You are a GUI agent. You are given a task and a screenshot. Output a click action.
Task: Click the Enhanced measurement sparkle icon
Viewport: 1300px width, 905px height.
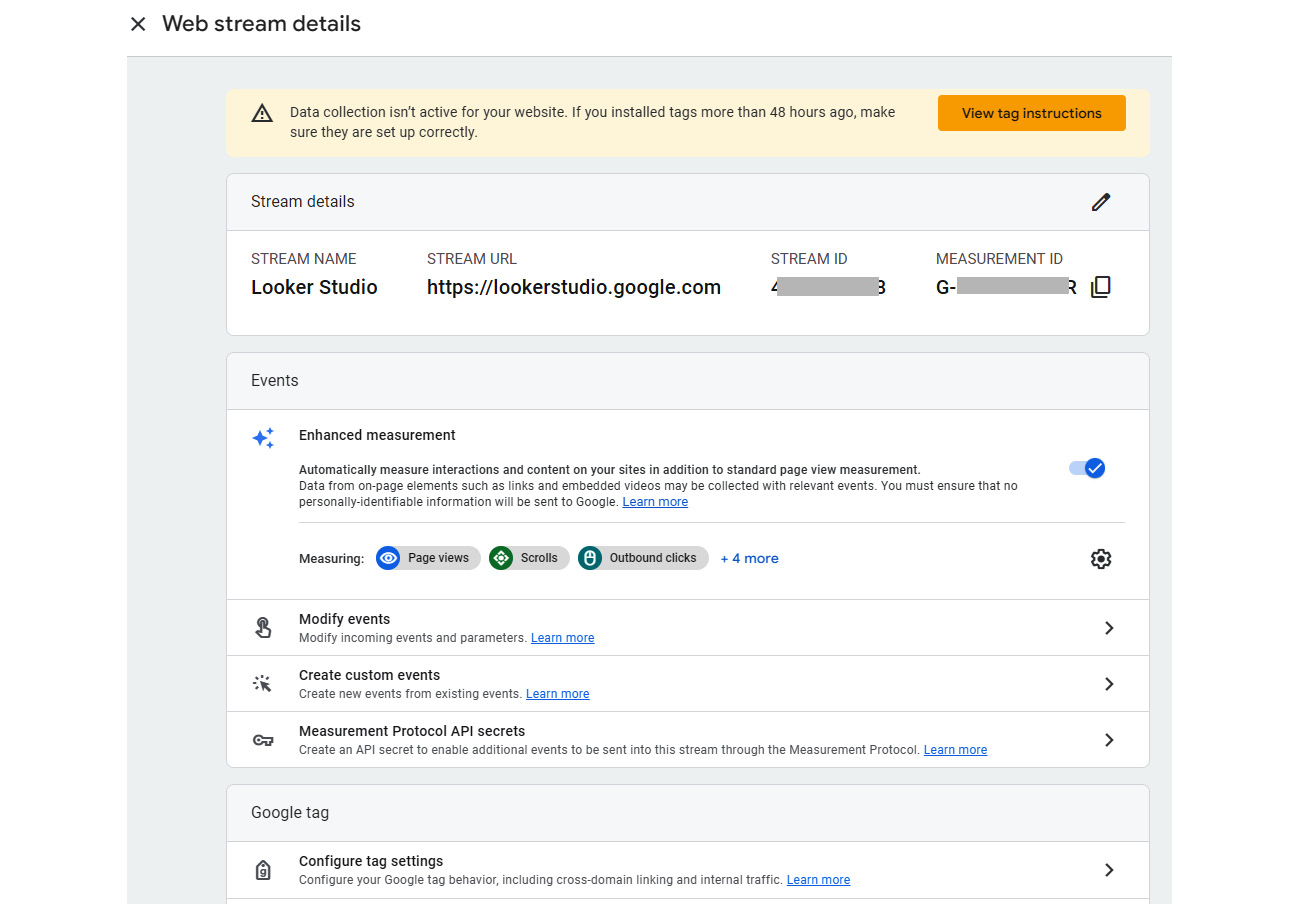[263, 438]
